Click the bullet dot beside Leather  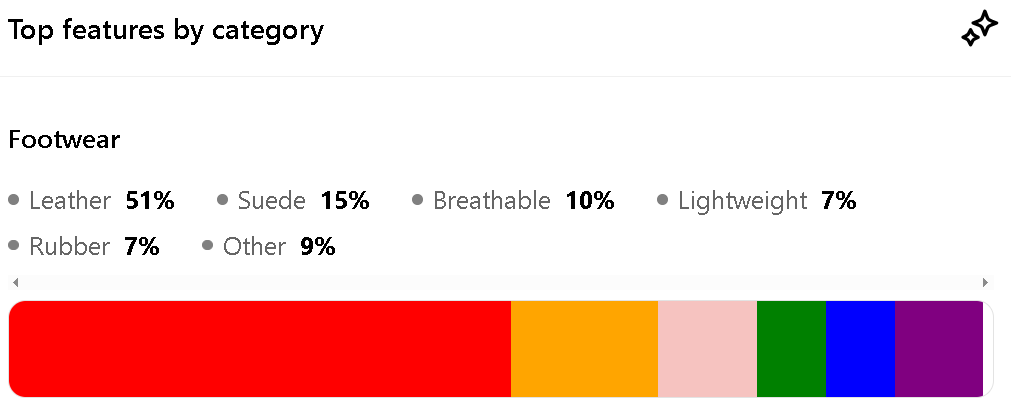14,200
